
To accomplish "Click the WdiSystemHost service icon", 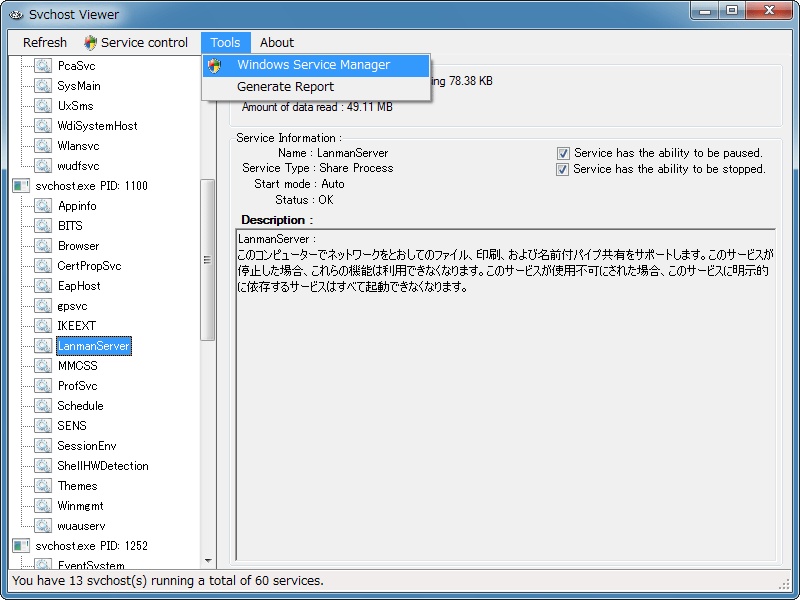I will point(43,126).
